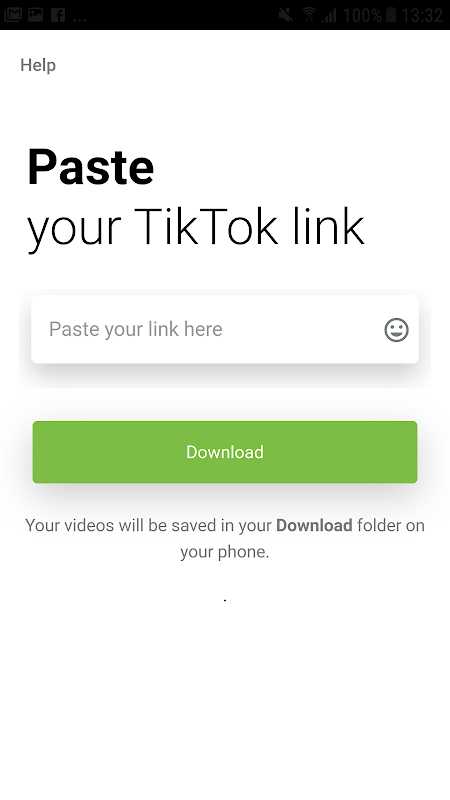Tap the 13:32 clock in status bar
The height and width of the screenshot is (800, 450).
(422, 15)
